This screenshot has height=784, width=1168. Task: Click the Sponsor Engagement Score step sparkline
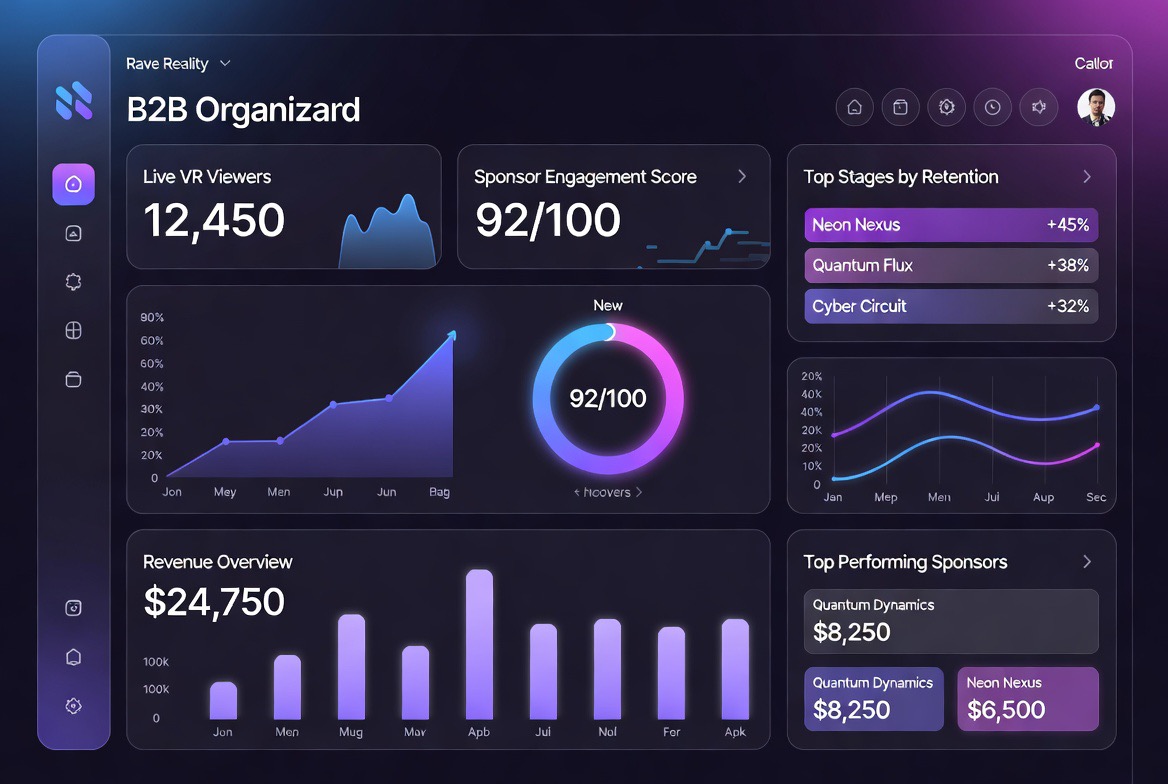pyautogui.click(x=704, y=248)
